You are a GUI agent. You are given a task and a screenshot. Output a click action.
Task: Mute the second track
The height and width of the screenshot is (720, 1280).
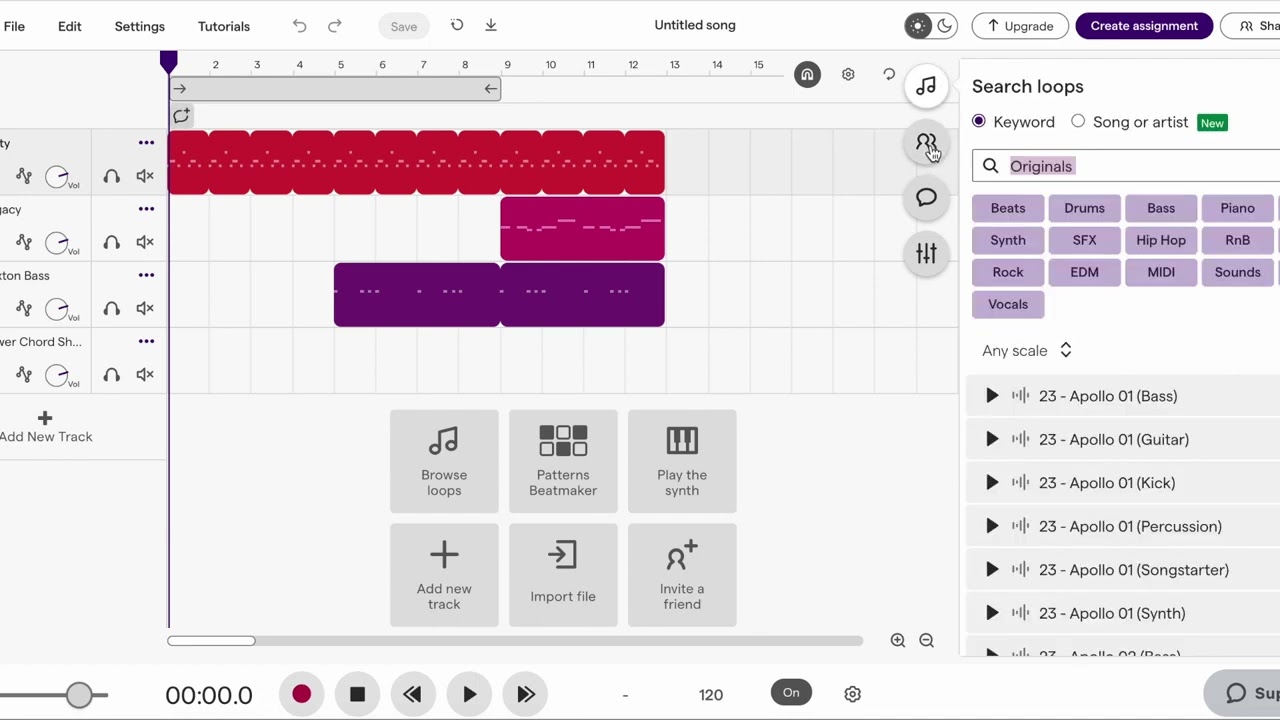click(x=145, y=241)
